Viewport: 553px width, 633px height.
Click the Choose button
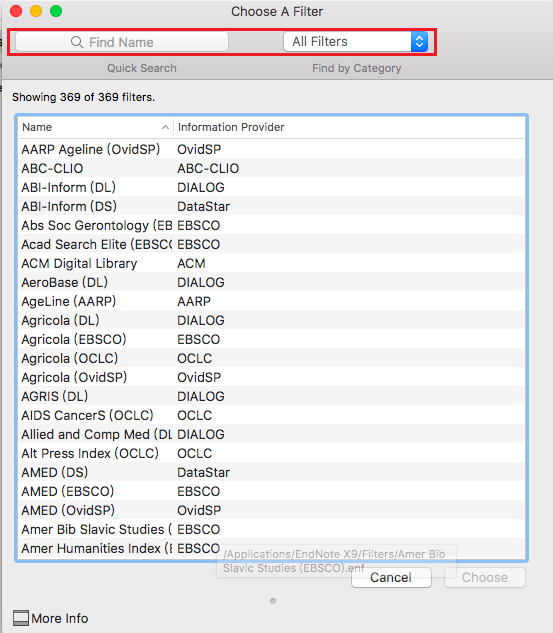[x=485, y=577]
